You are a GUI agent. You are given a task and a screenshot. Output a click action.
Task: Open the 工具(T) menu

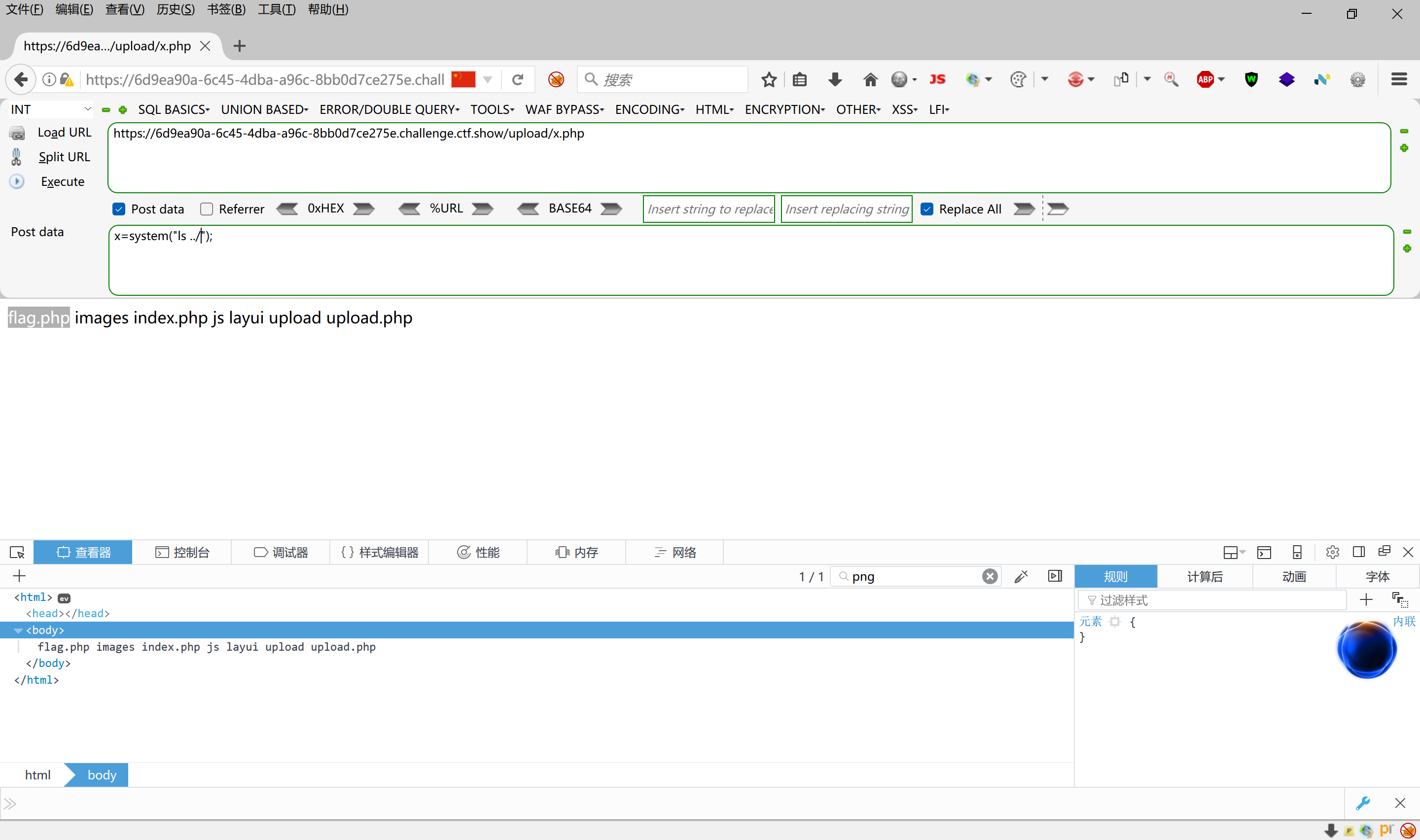pyautogui.click(x=276, y=10)
